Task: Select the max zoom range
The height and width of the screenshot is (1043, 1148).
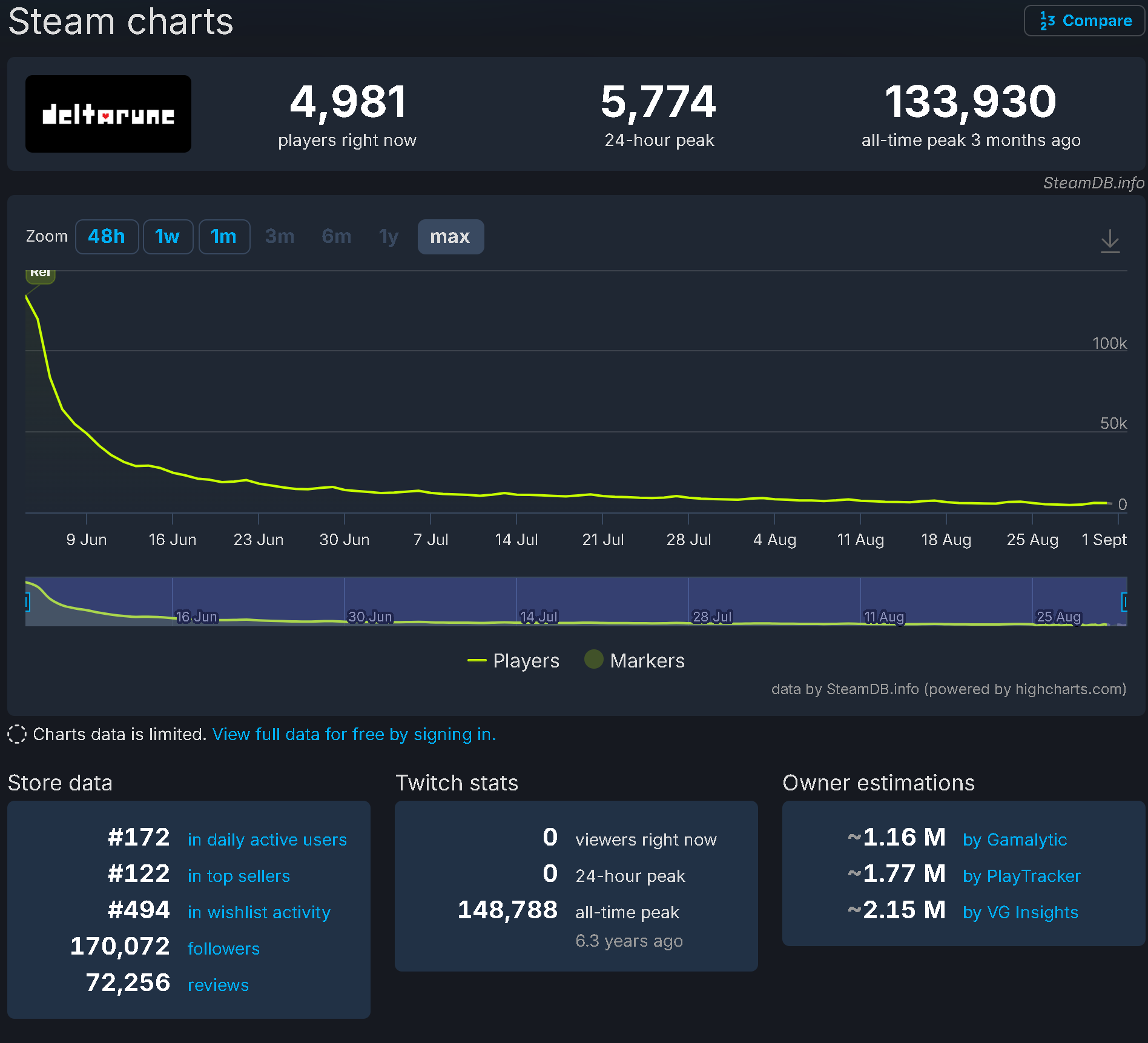Action: (450, 236)
